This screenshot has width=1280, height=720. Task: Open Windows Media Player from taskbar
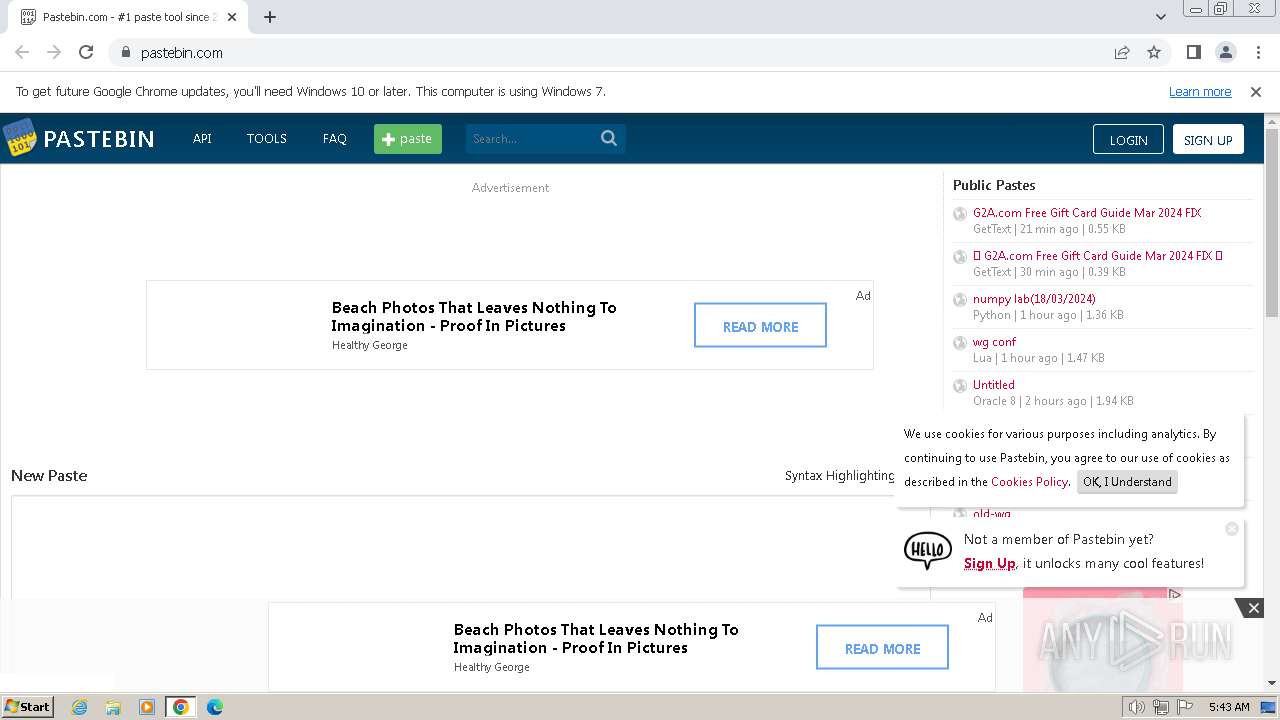(147, 707)
